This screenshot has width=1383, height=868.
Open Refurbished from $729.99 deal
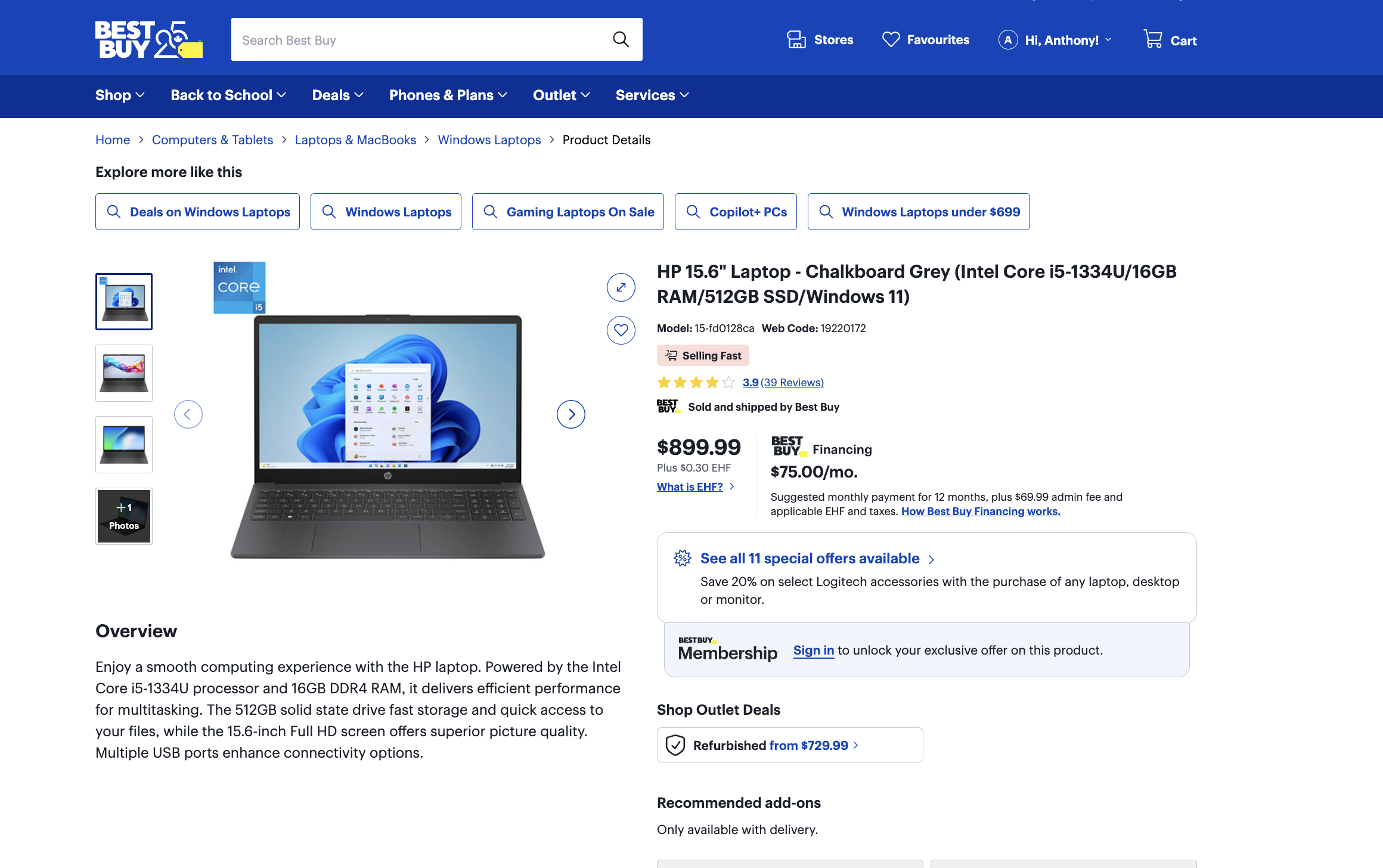coord(789,745)
